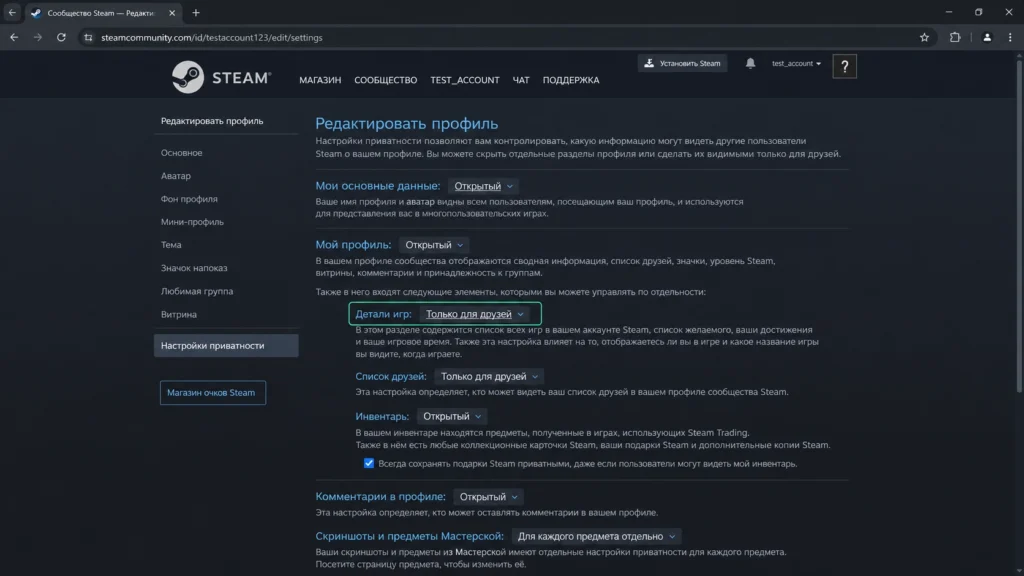Open browser three-dot menu

[1010, 37]
